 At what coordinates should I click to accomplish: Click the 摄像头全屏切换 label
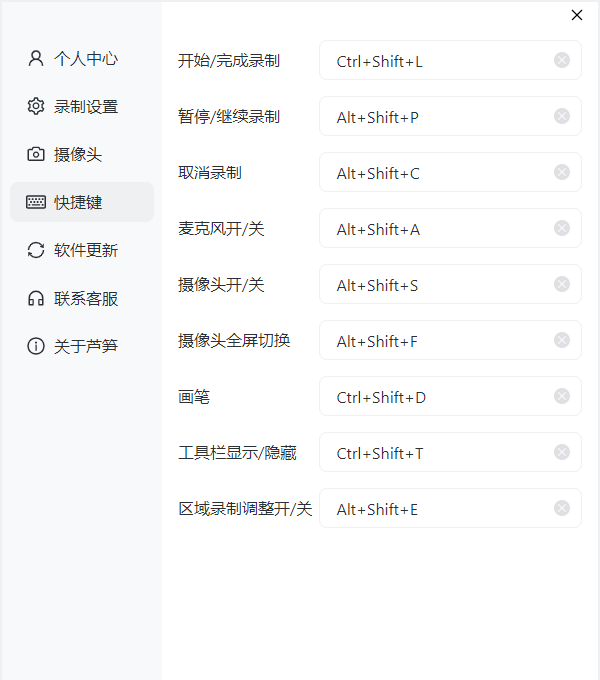pos(234,340)
